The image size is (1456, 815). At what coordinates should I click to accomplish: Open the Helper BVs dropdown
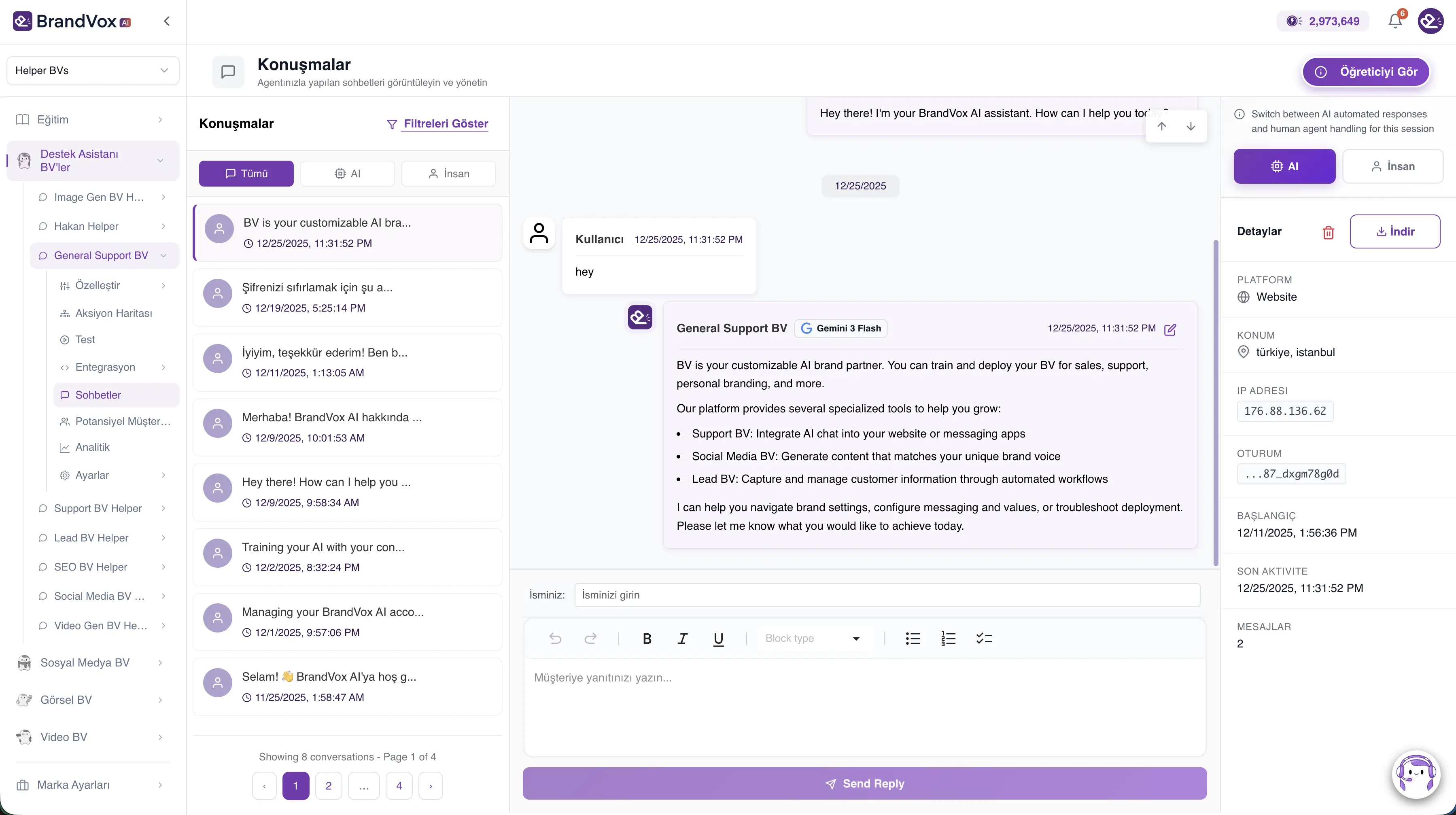[x=93, y=71]
